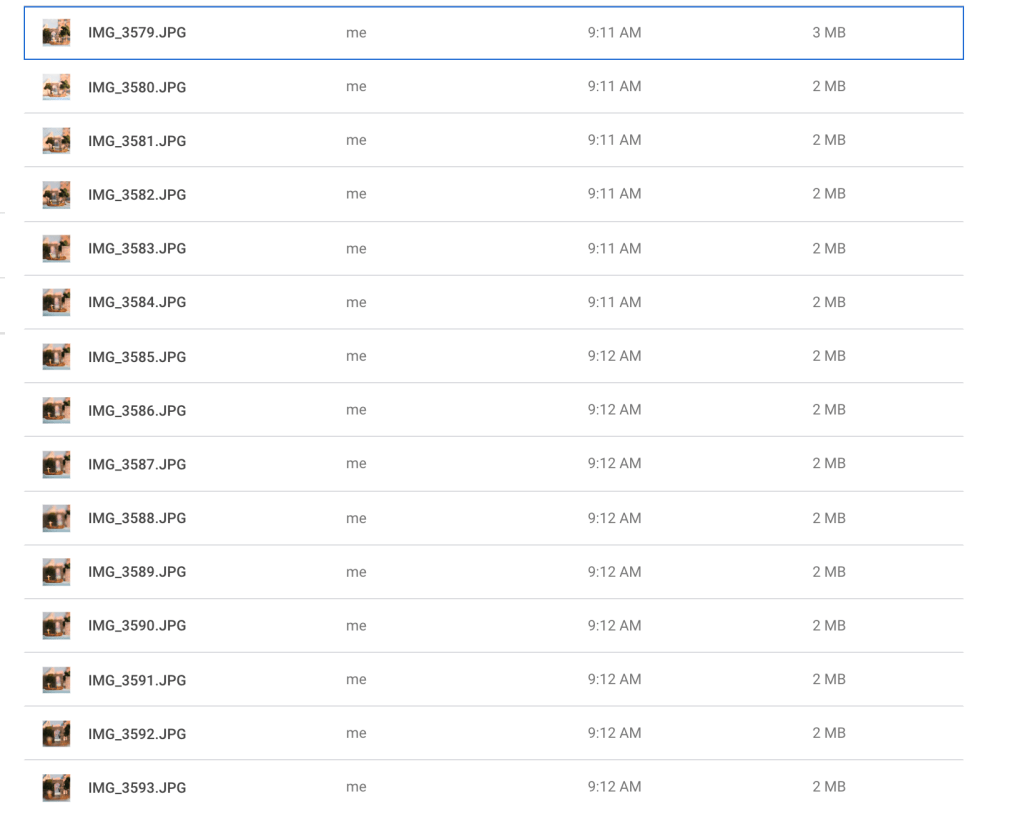Click owner 'me' in the IMG_3579.JPG row

[356, 33]
